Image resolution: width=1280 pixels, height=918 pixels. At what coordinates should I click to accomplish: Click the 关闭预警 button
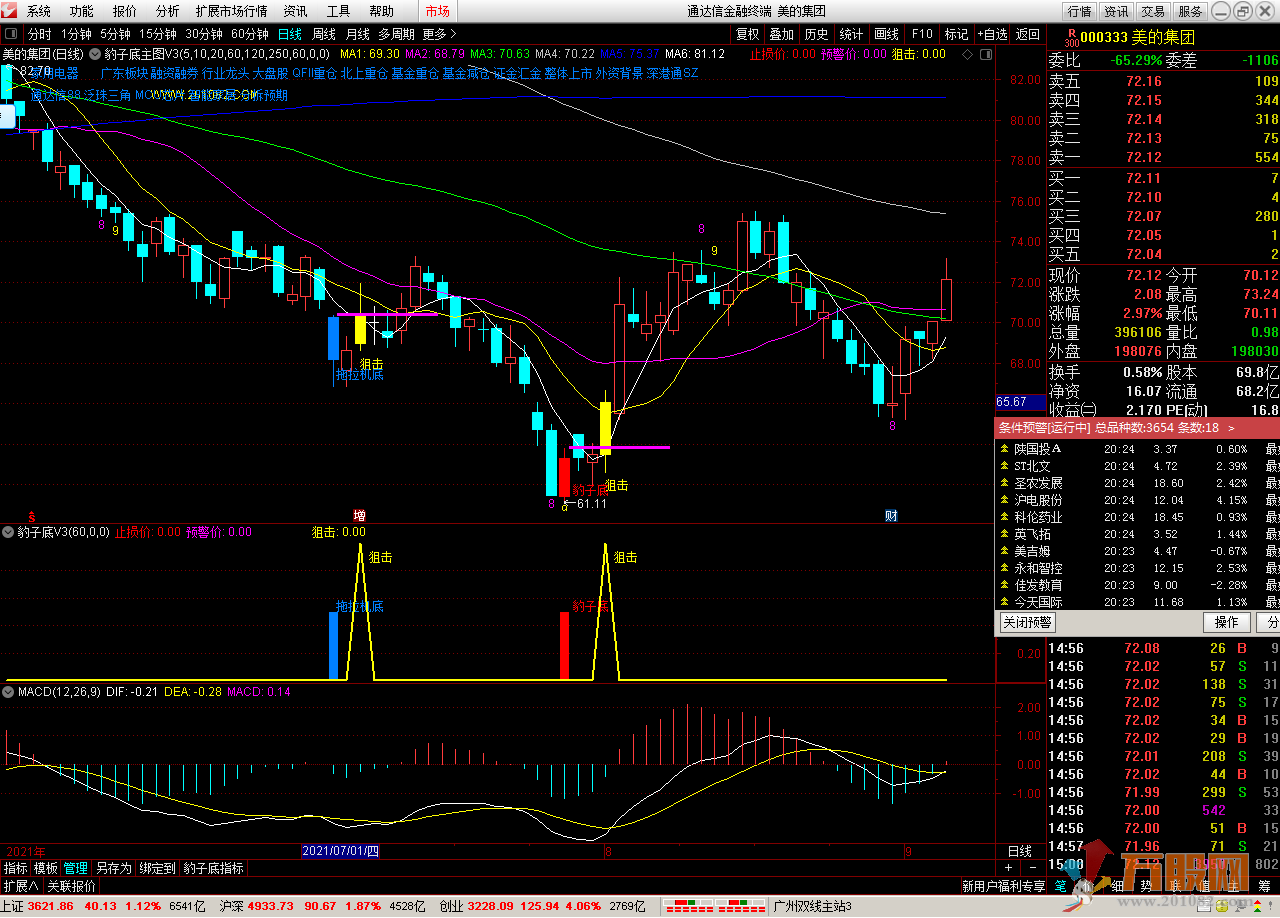tap(1027, 622)
